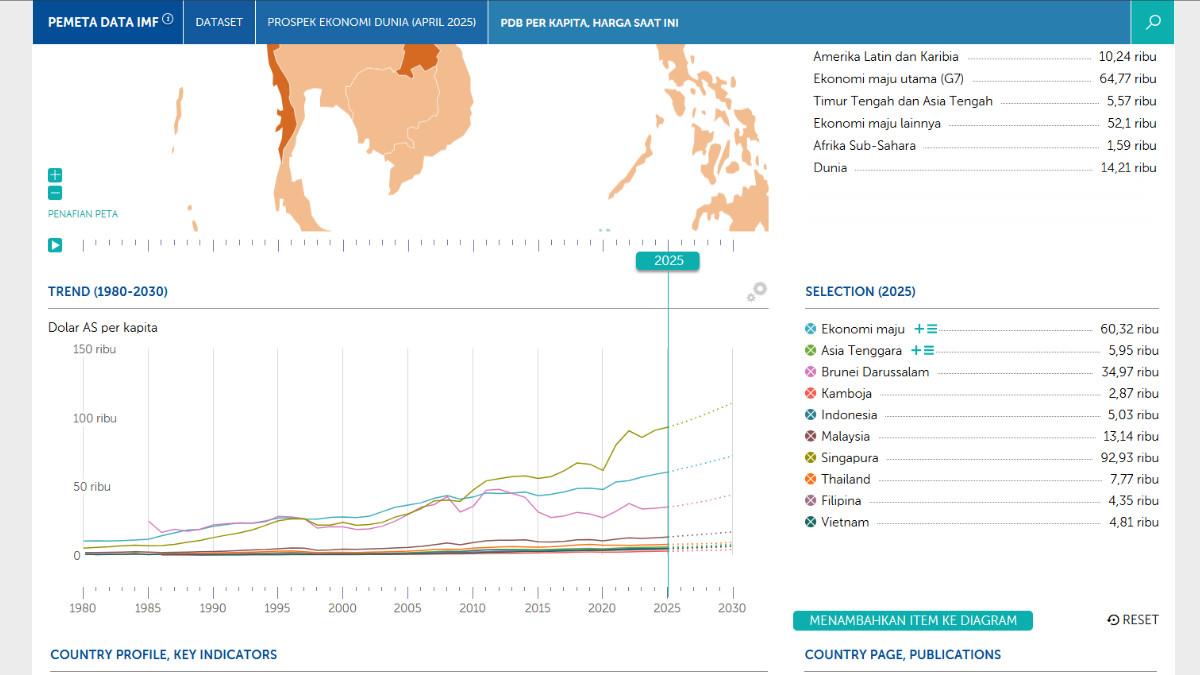Screen dimensions: 1200x675
Task: Open Prospek Ekonomi Dunia (April 2025) tab
Action: coord(371,22)
